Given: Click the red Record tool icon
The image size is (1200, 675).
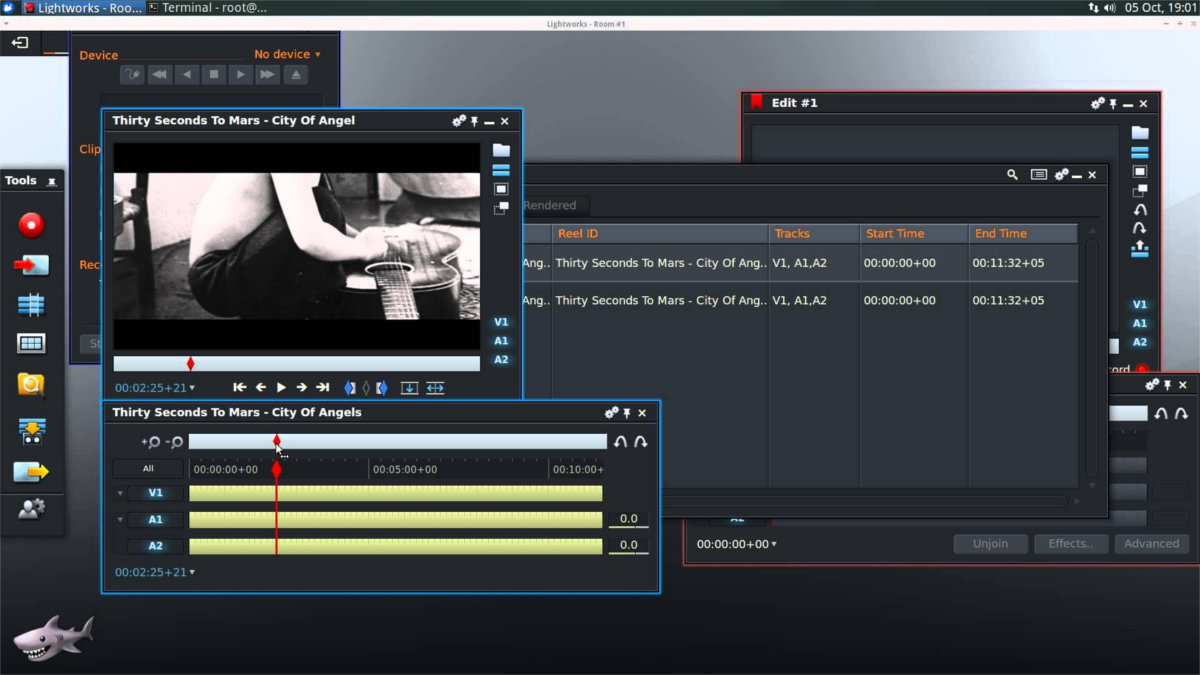Looking at the screenshot, I should click(x=31, y=225).
